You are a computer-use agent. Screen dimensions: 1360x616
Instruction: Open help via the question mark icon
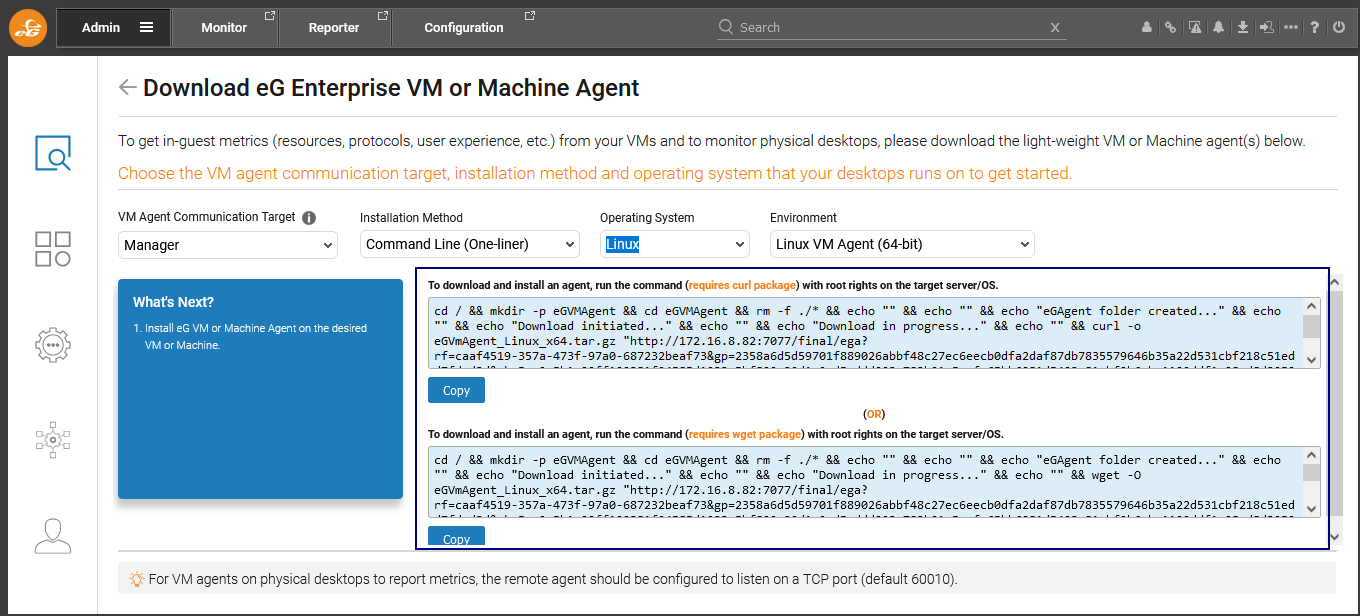1315,28
